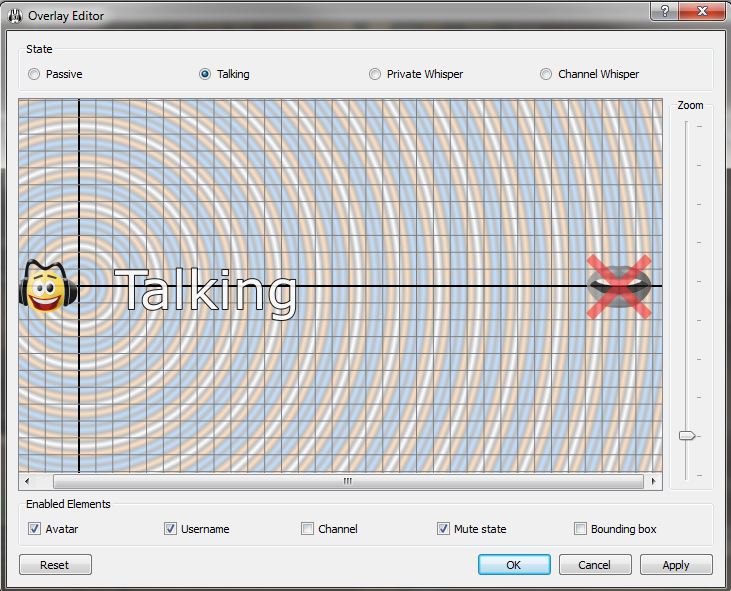
Task: Enable the Channel checkbox
Action: (308, 529)
